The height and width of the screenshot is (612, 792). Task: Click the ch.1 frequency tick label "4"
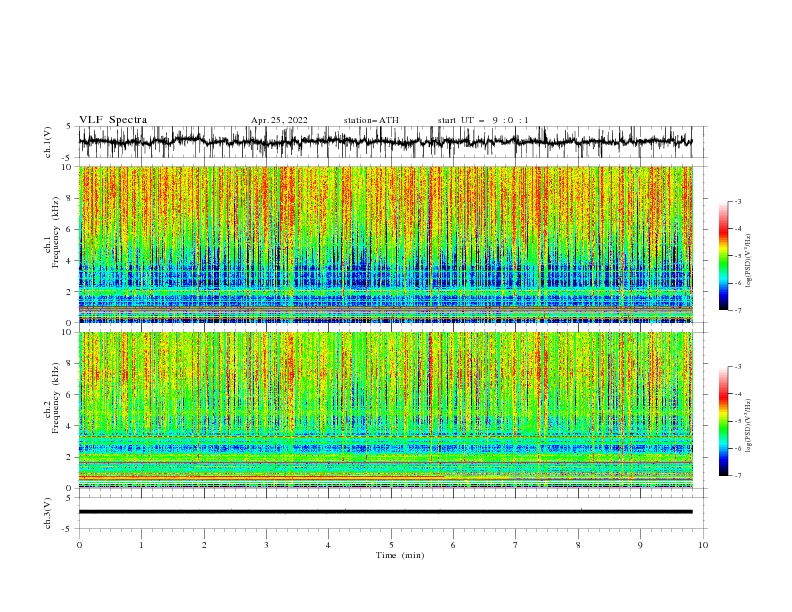[70, 261]
